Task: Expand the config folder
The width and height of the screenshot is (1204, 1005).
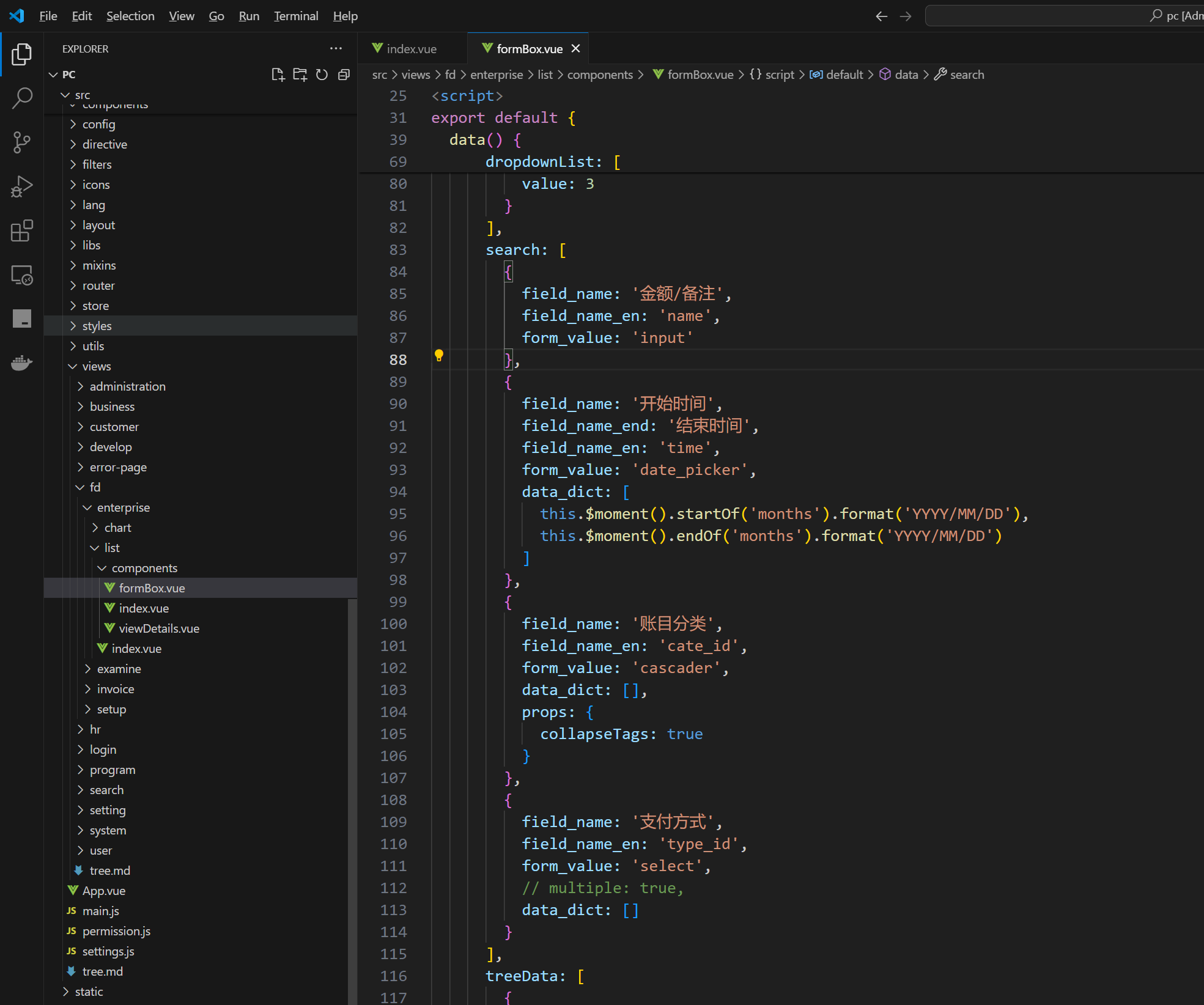Action: click(201, 124)
